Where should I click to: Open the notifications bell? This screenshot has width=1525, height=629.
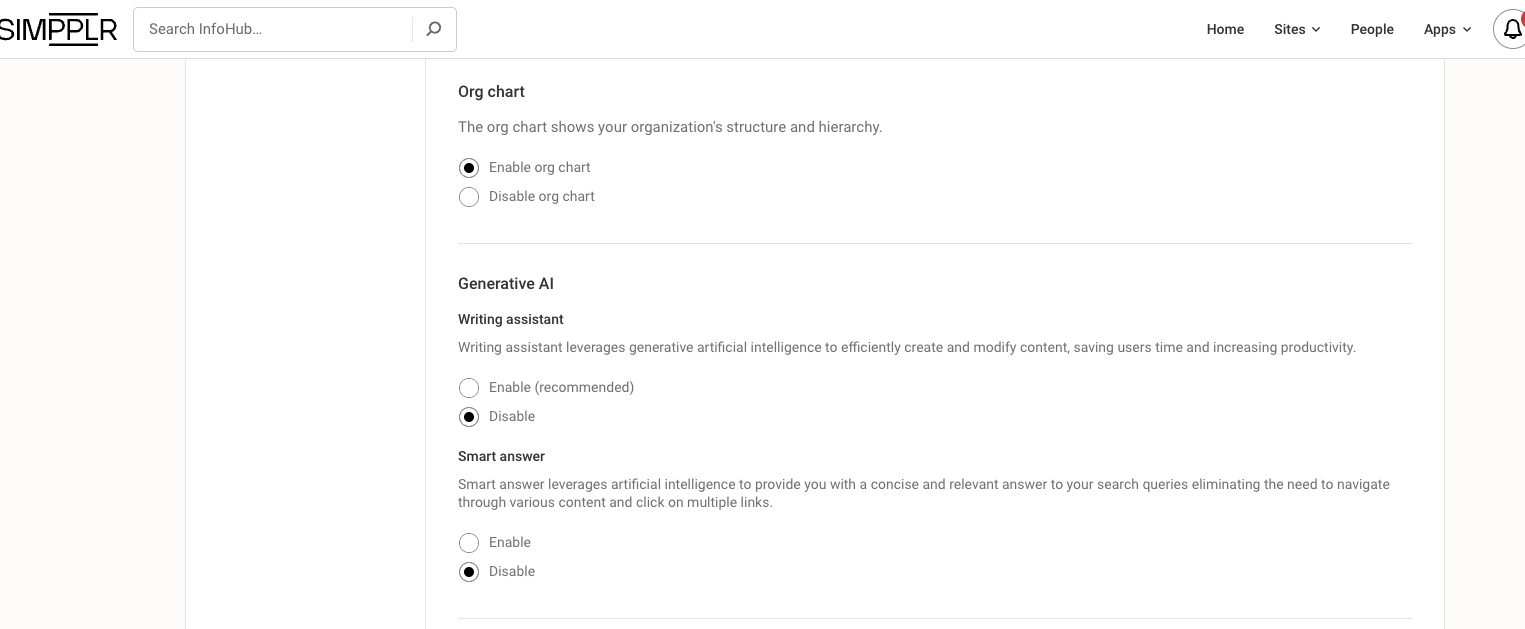(x=1511, y=29)
